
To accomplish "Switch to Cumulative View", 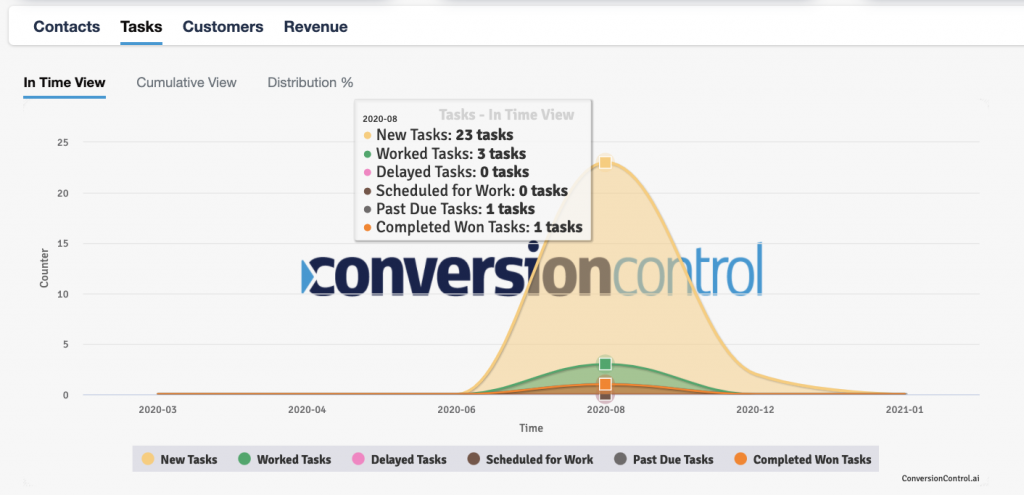I will click(x=186, y=82).
